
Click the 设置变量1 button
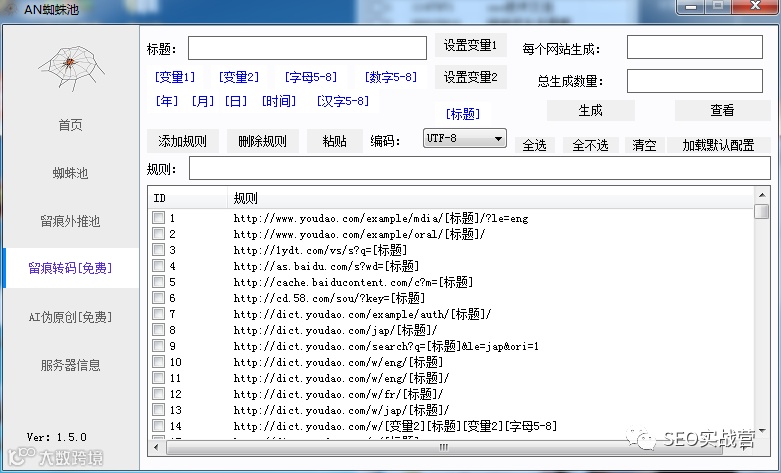pos(471,45)
